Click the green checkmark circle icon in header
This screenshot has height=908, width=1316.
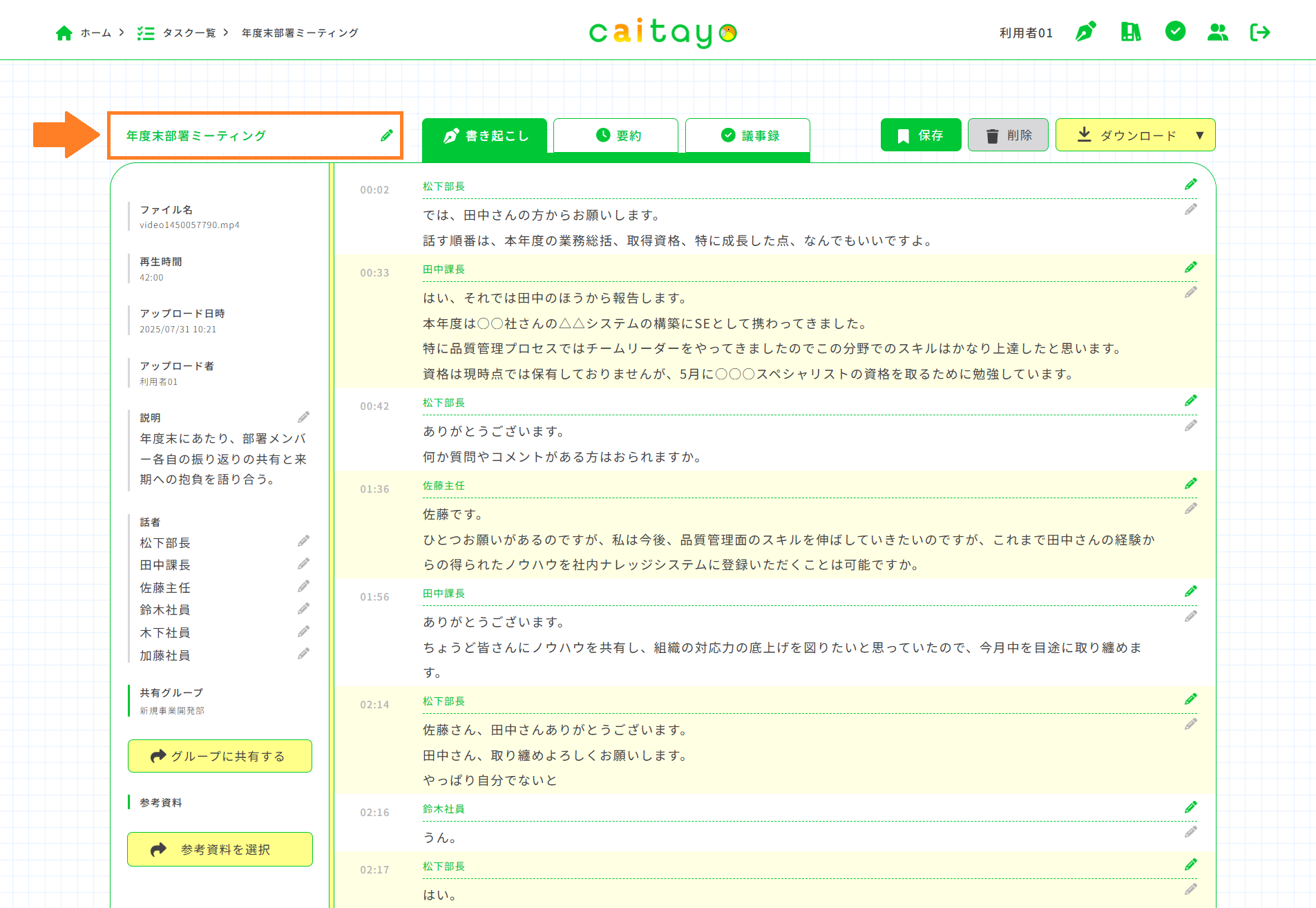[1175, 31]
